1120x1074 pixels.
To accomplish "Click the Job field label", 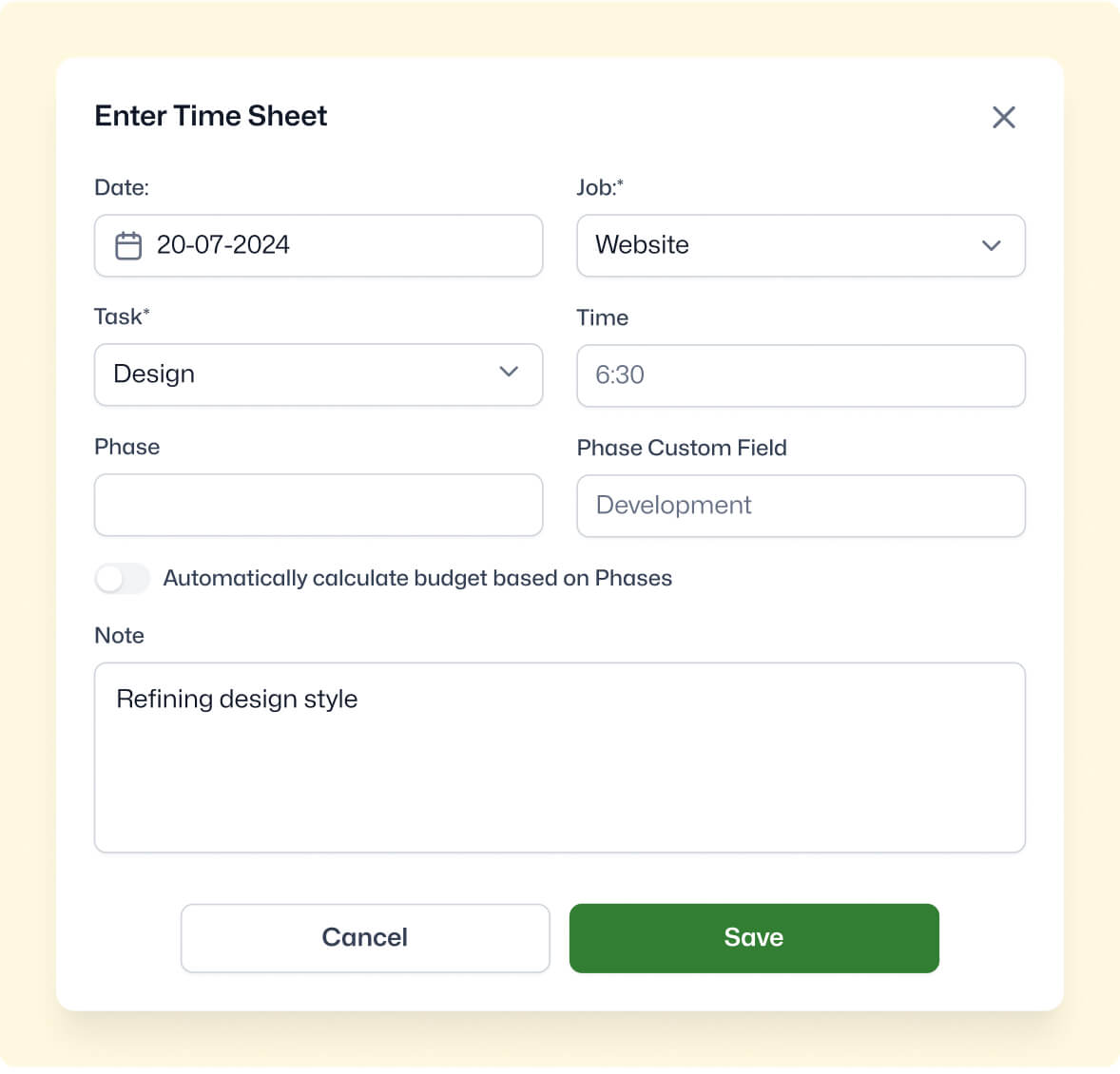I will tap(600, 187).
